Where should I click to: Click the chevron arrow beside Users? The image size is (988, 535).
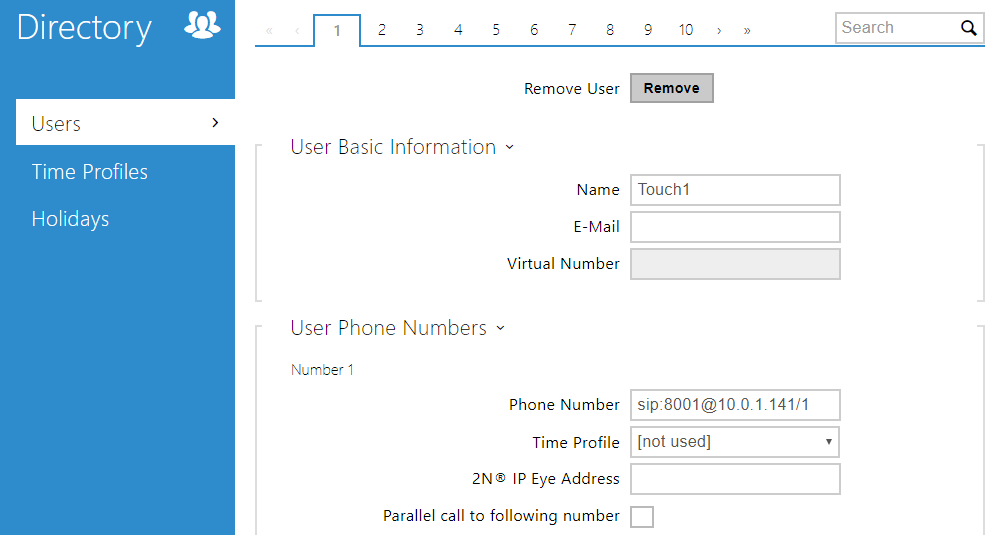[215, 123]
